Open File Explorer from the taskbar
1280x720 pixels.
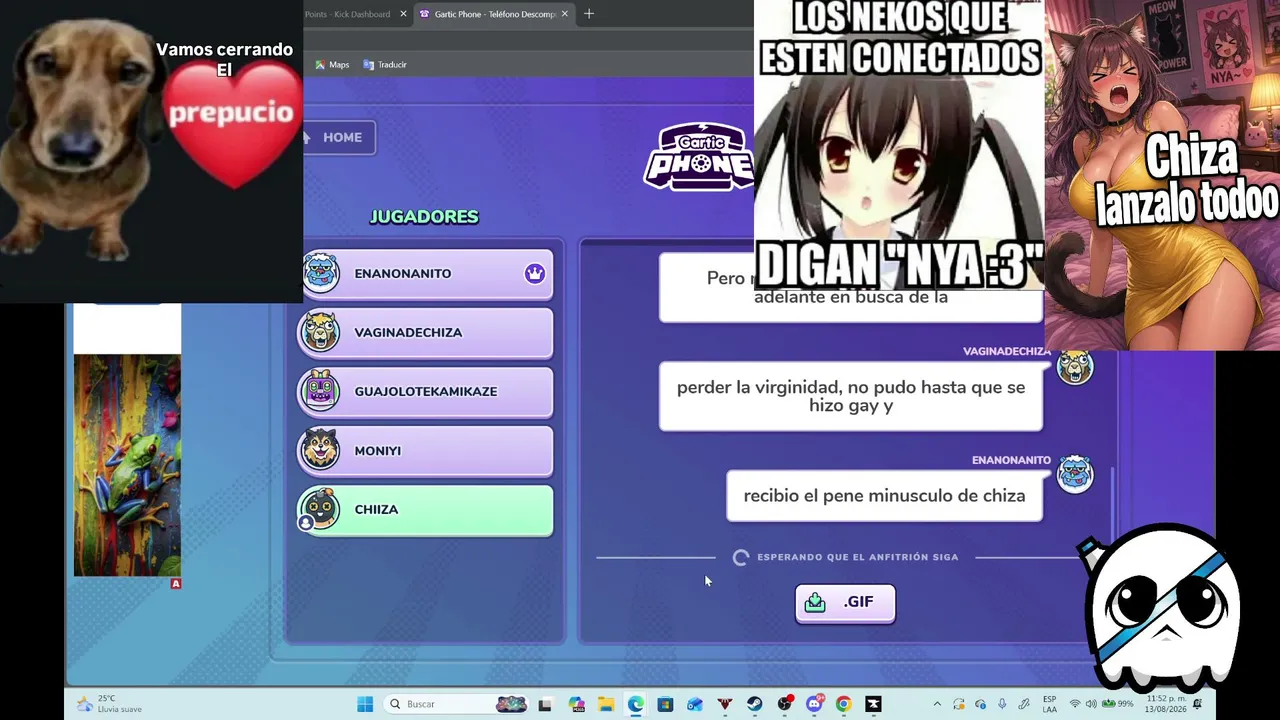[606, 704]
